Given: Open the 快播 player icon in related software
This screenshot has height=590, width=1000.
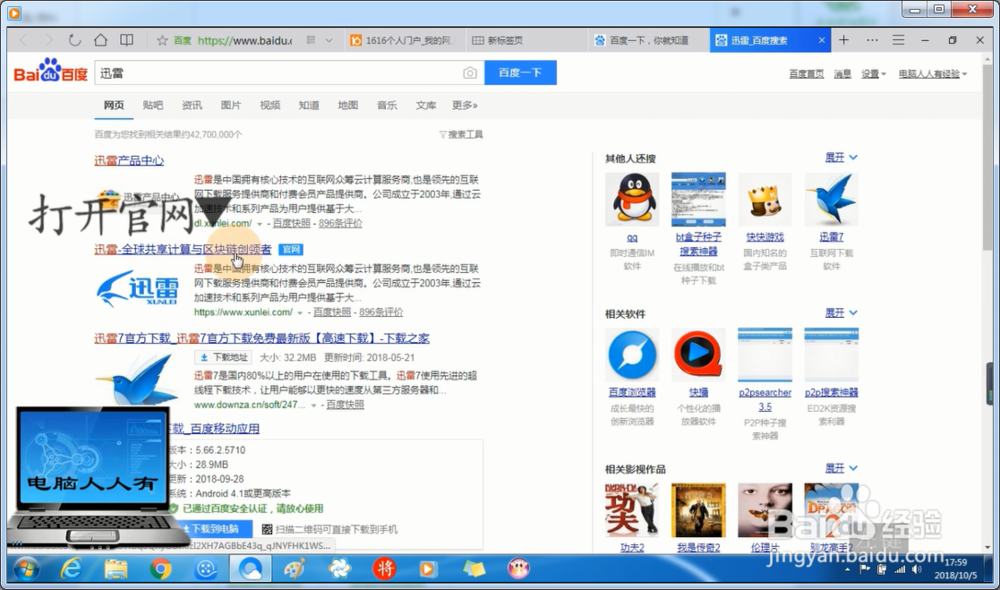Looking at the screenshot, I should pos(698,355).
